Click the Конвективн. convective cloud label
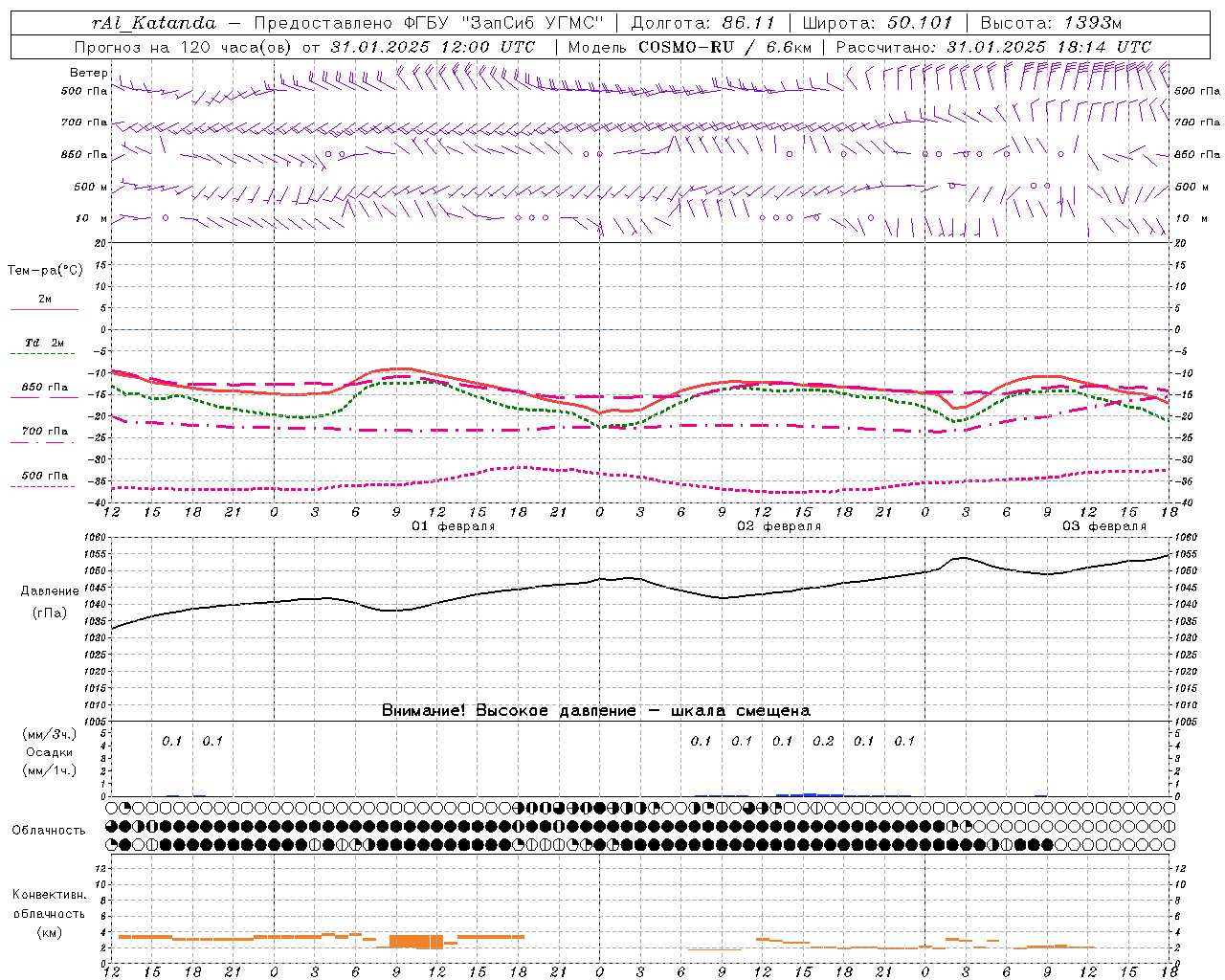1225x980 pixels. [49, 895]
